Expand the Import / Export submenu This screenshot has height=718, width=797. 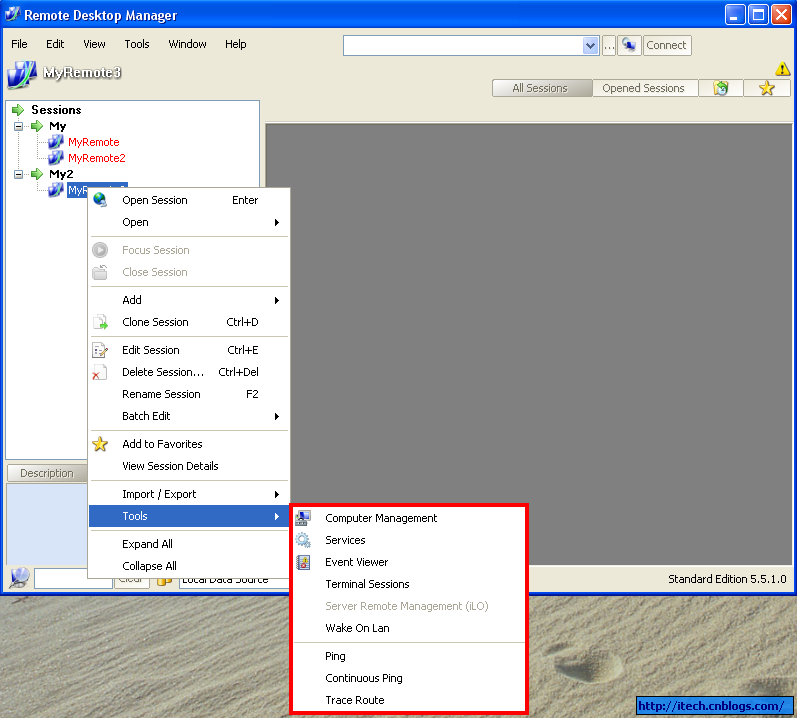189,494
